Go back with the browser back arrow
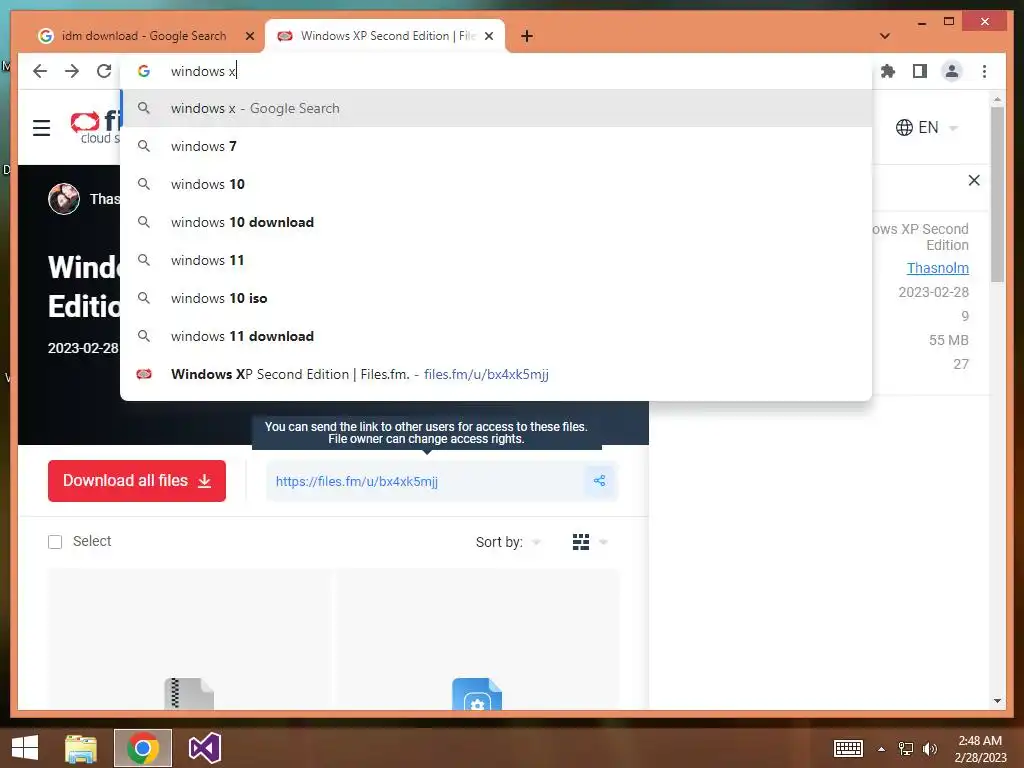This screenshot has height=768, width=1024. click(x=40, y=71)
